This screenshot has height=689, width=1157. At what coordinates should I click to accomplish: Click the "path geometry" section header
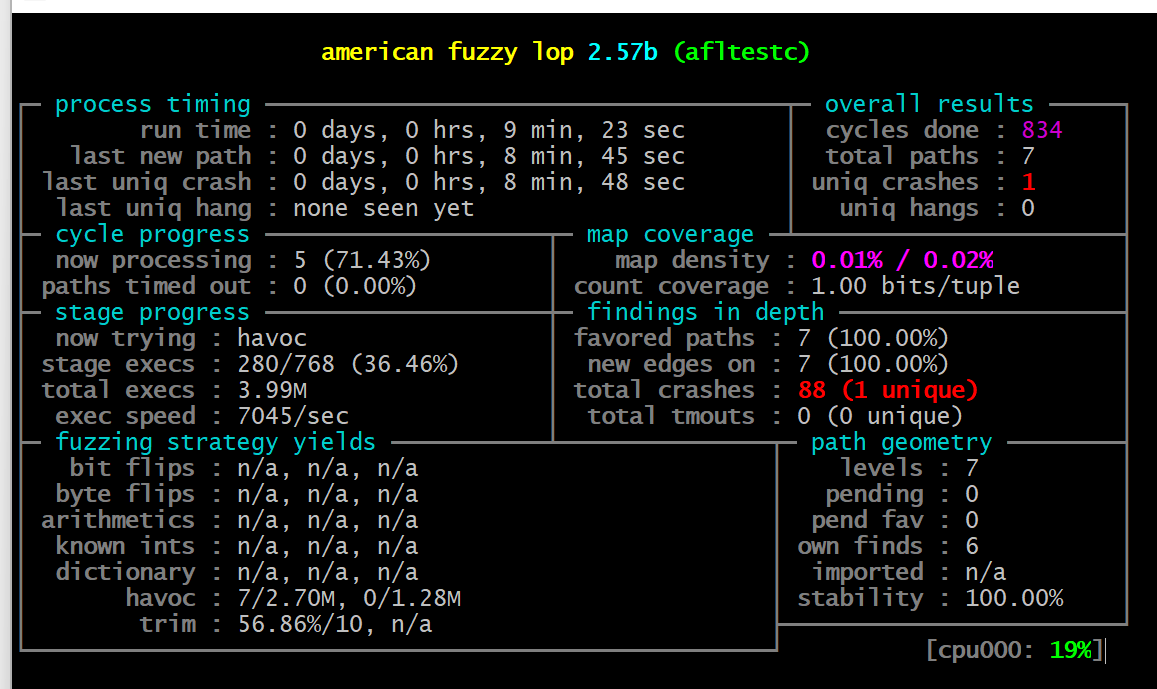point(902,443)
